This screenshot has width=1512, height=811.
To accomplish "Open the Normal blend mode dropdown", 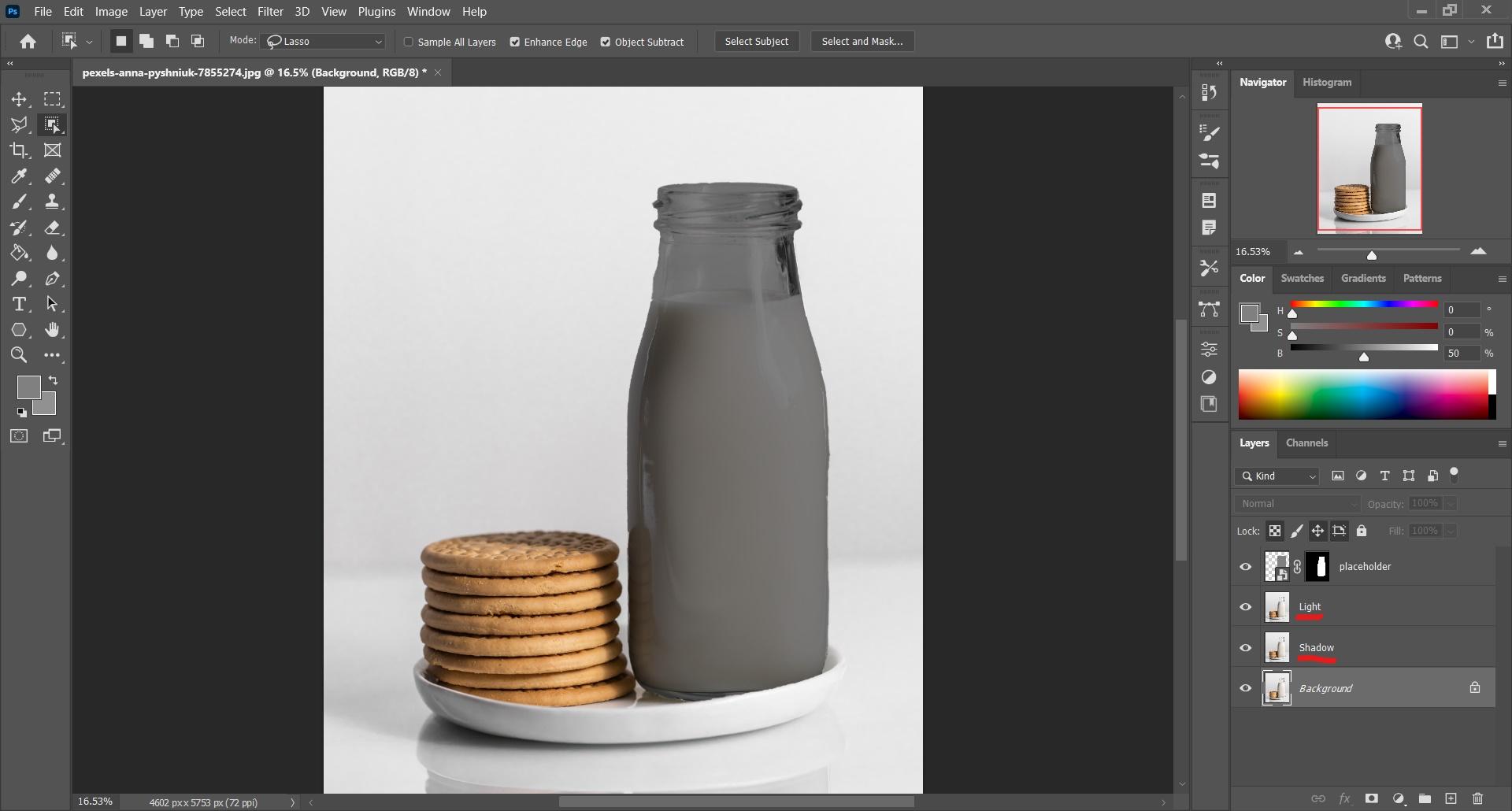I will pos(1297,504).
